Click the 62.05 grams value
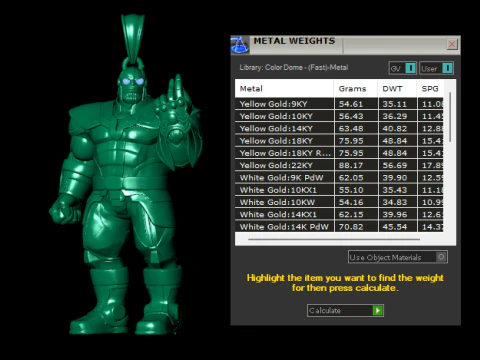The image size is (480, 360). pos(351,178)
